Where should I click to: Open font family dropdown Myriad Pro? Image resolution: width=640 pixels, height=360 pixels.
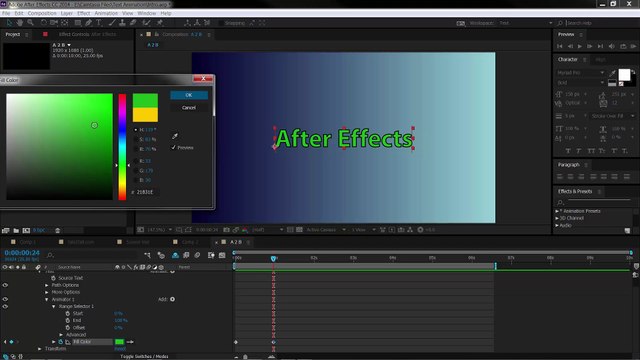pyautogui.click(x=581, y=73)
